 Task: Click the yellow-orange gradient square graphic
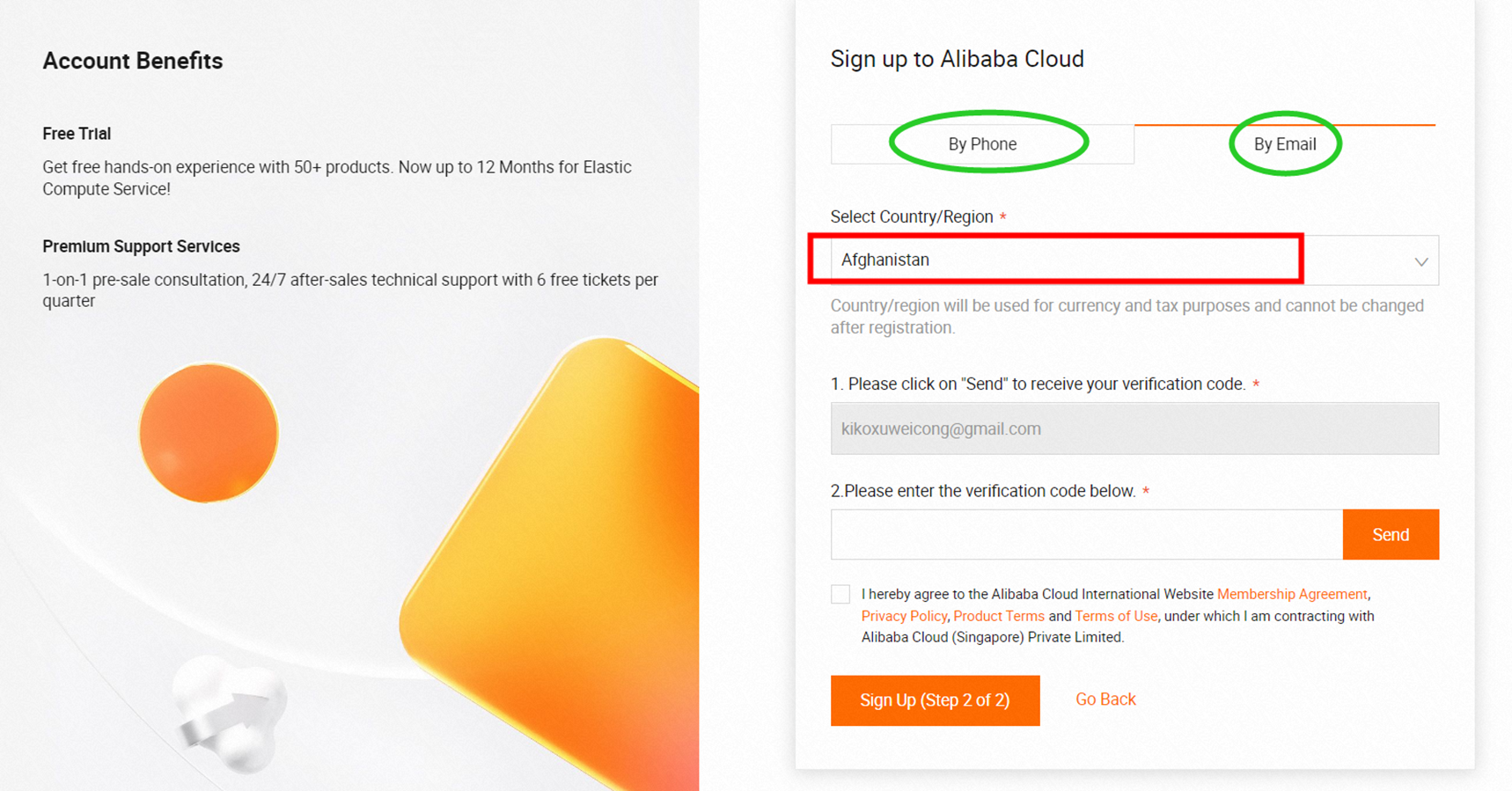click(x=563, y=563)
